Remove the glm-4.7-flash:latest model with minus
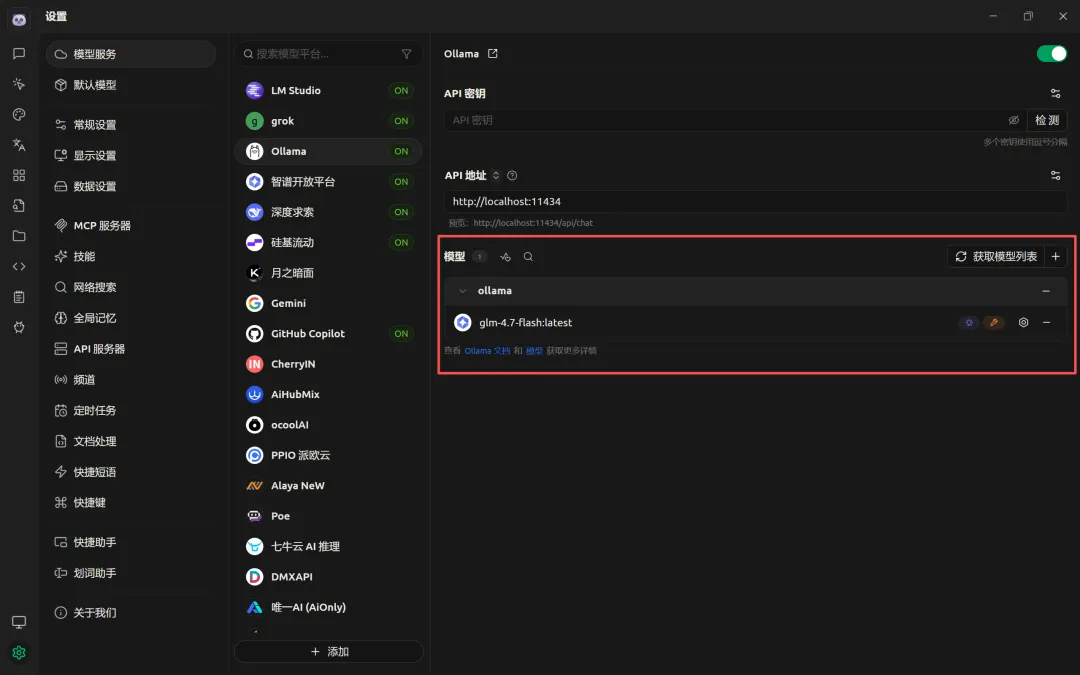1080x675 pixels. point(1046,322)
